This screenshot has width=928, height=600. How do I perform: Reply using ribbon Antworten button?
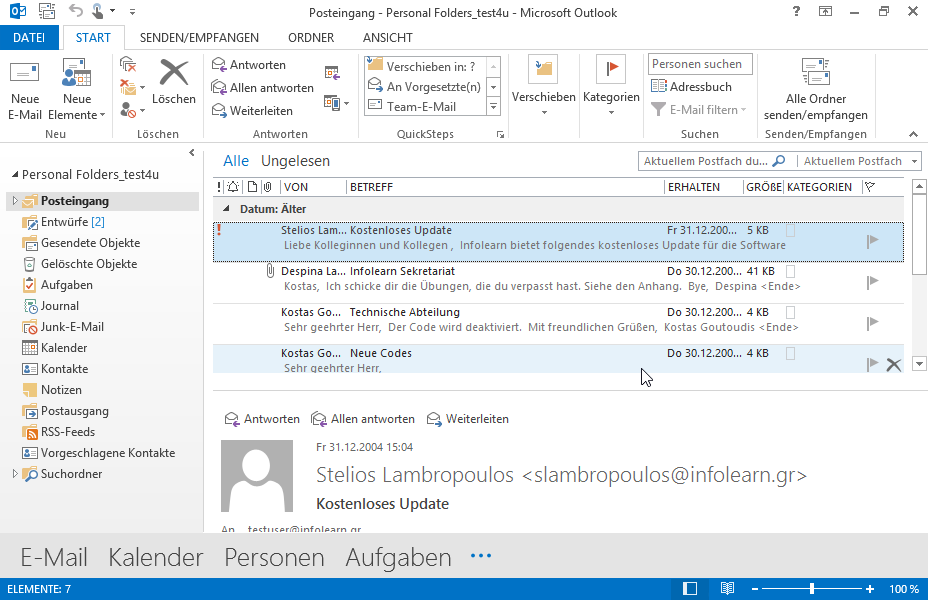pyautogui.click(x=249, y=64)
